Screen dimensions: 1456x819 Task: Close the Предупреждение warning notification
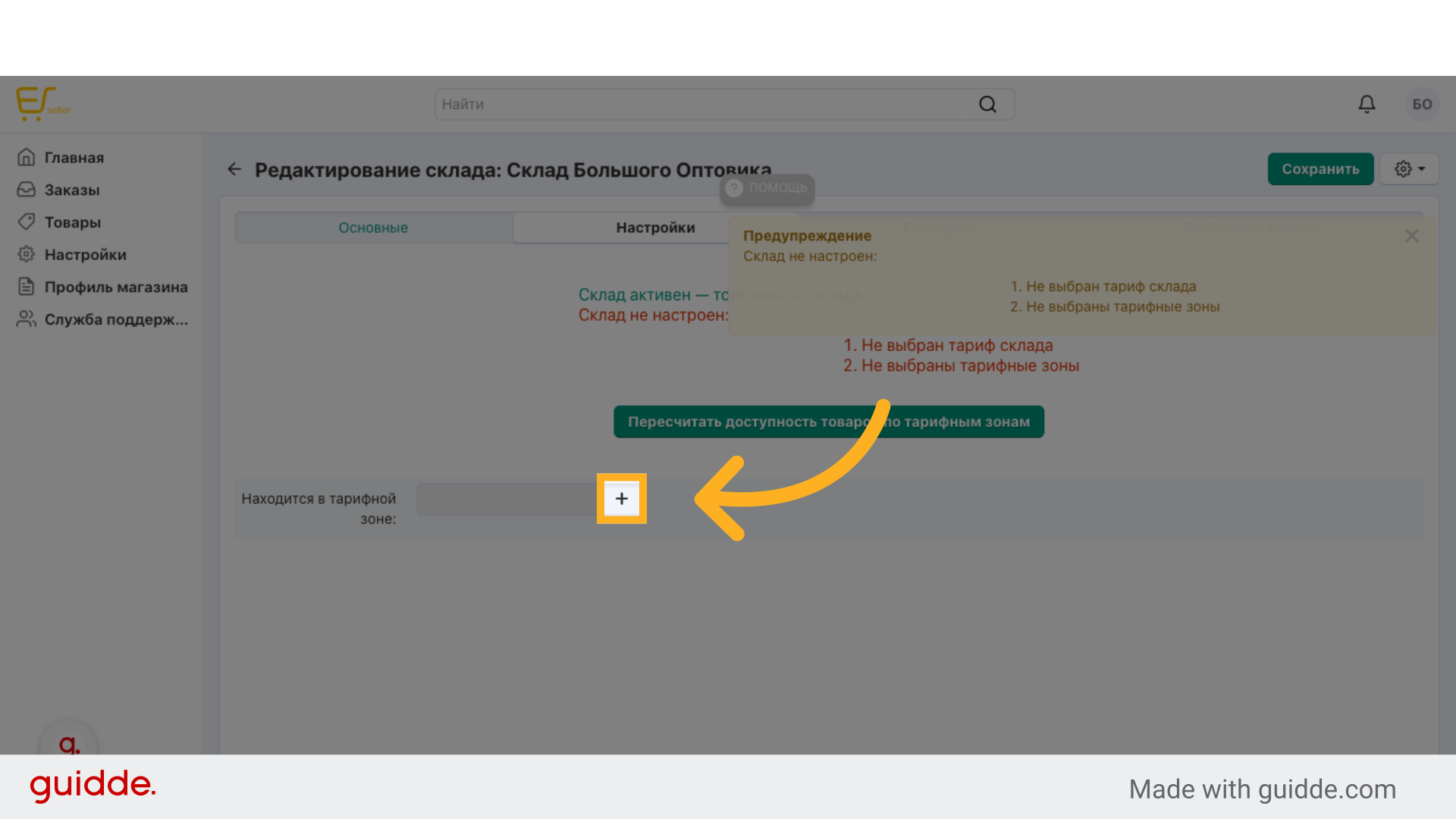[1411, 236]
